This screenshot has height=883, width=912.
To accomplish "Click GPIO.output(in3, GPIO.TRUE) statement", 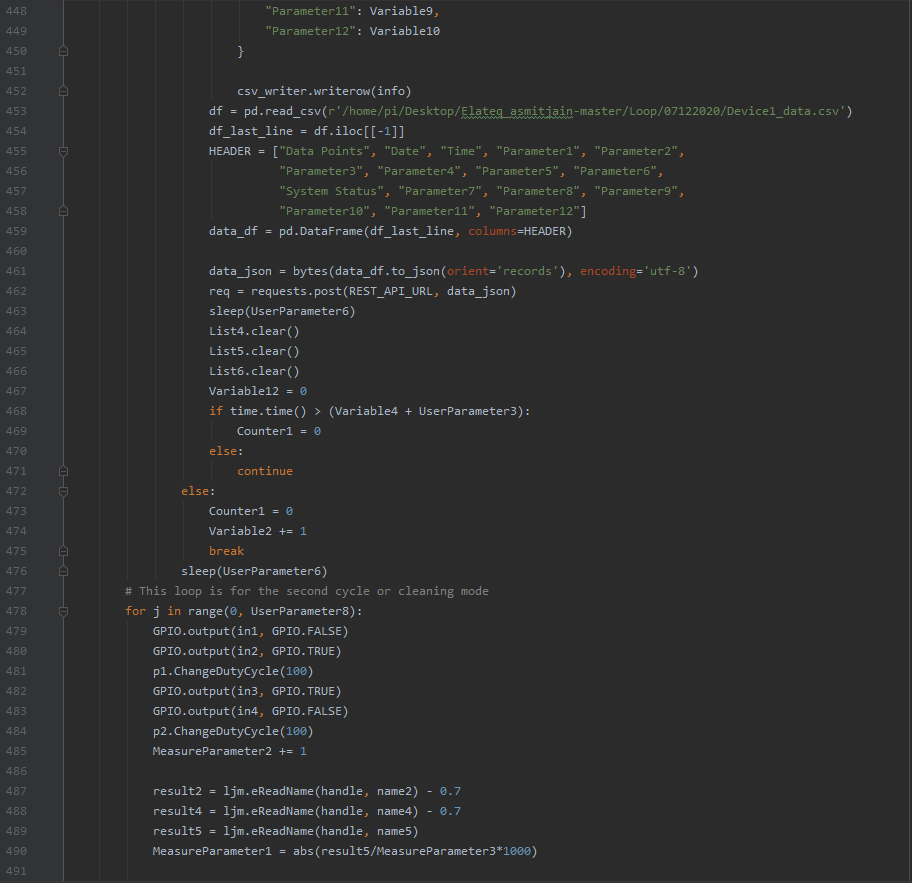I will (x=247, y=691).
